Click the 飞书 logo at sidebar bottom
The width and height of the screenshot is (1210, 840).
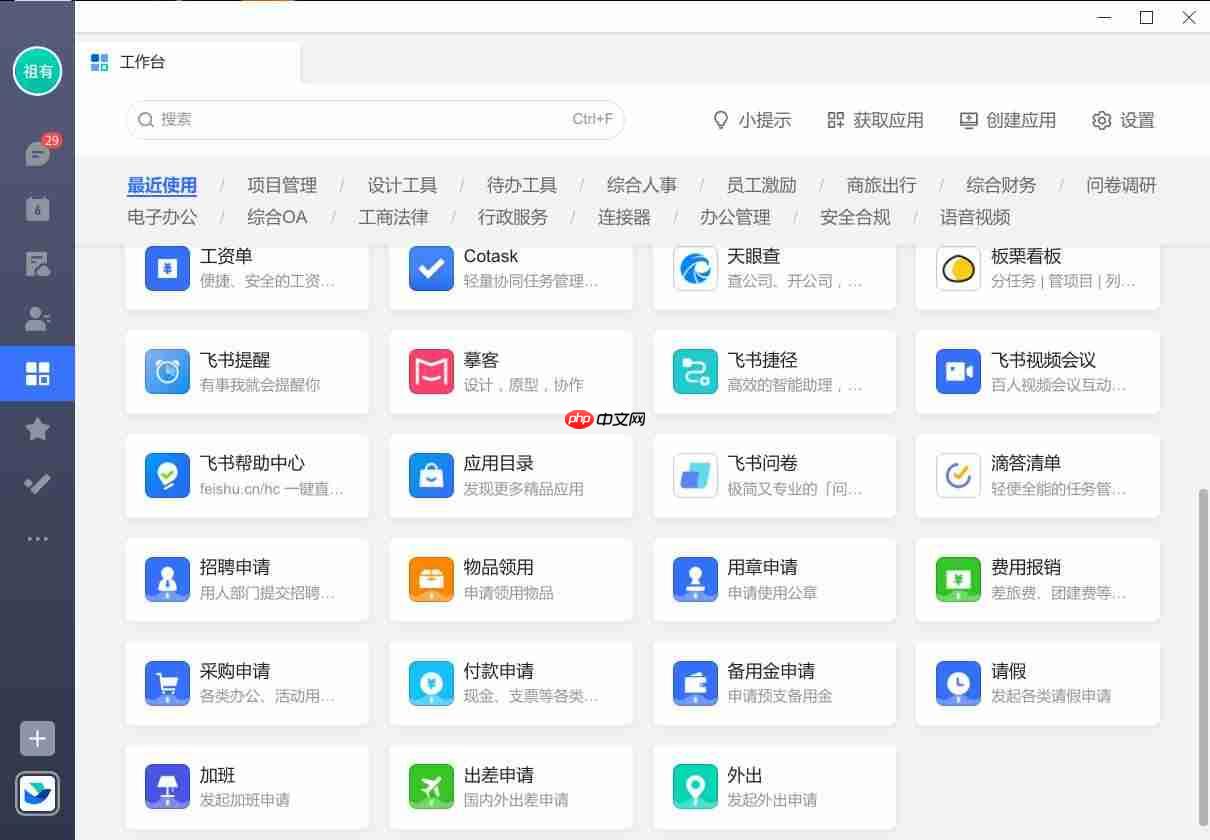[x=37, y=793]
